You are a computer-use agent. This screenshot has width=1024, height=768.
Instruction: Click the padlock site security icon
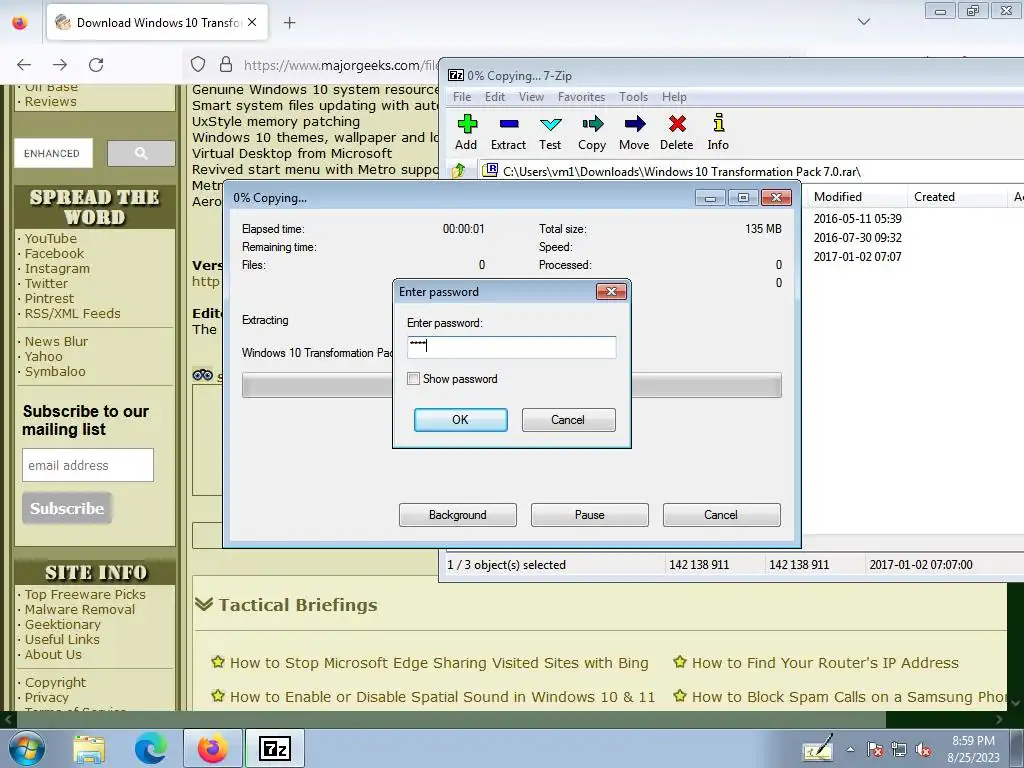point(226,65)
